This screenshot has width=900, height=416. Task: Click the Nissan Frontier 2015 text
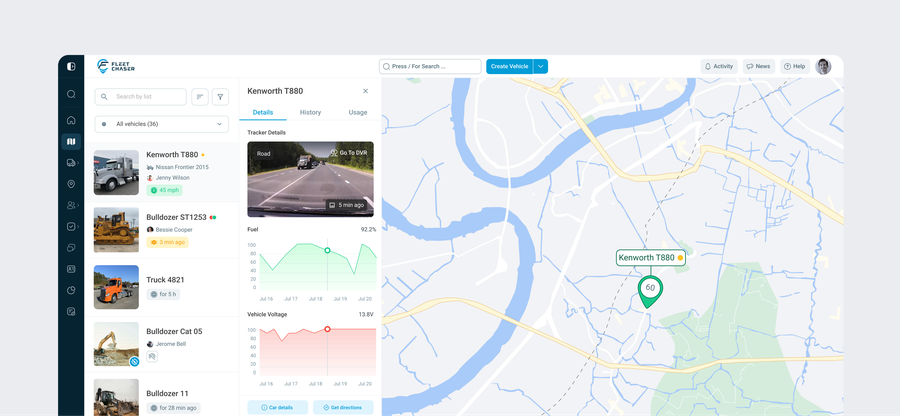183,168
